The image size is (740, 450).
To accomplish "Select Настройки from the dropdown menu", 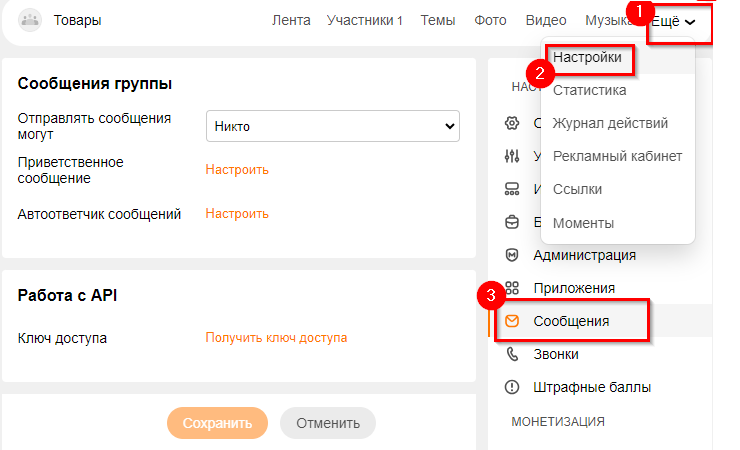I will (x=594, y=58).
